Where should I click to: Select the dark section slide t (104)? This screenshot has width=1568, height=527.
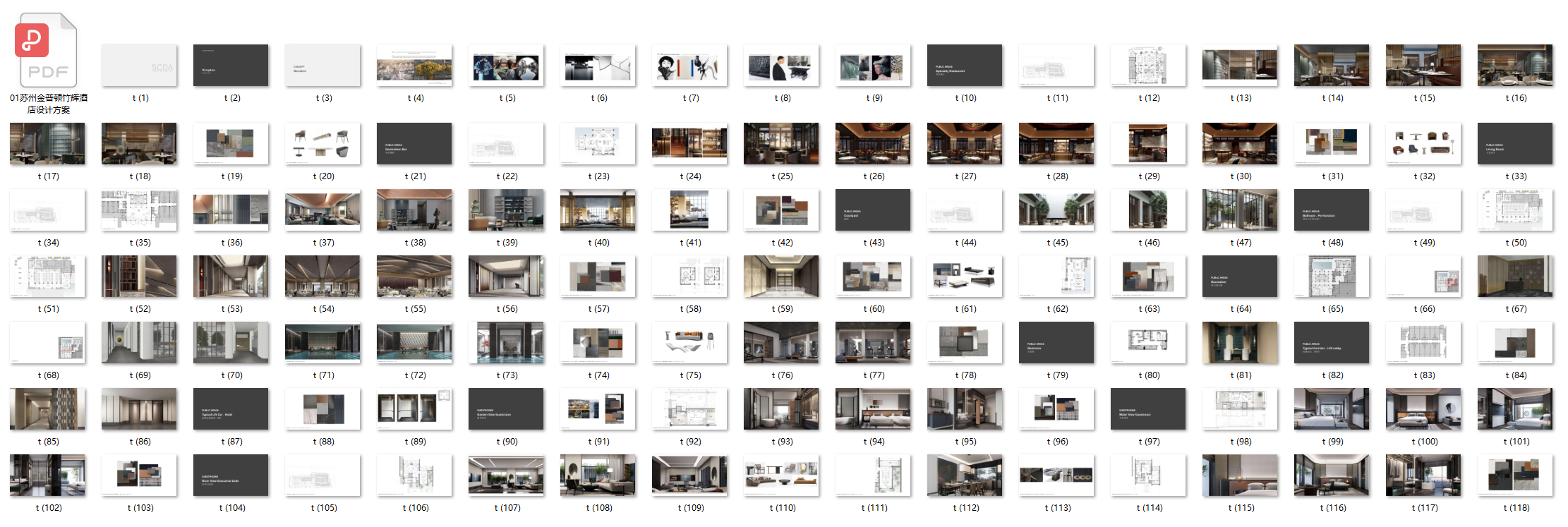(231, 475)
